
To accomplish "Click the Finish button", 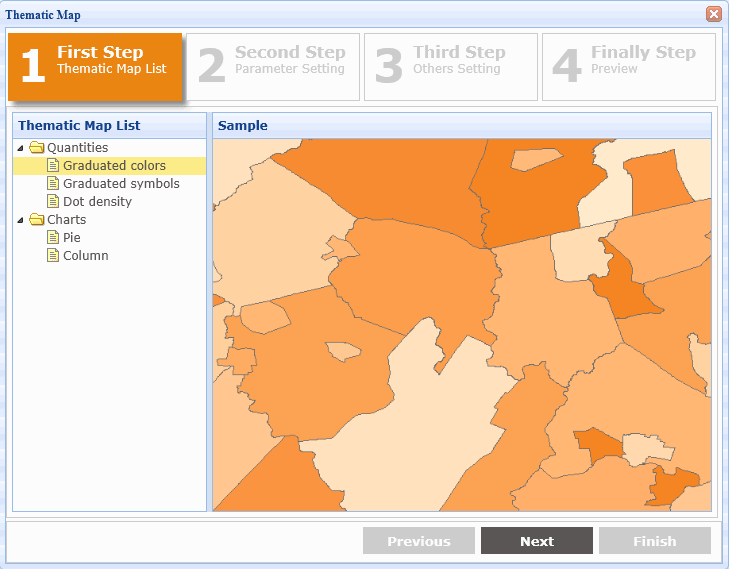I will 655,541.
